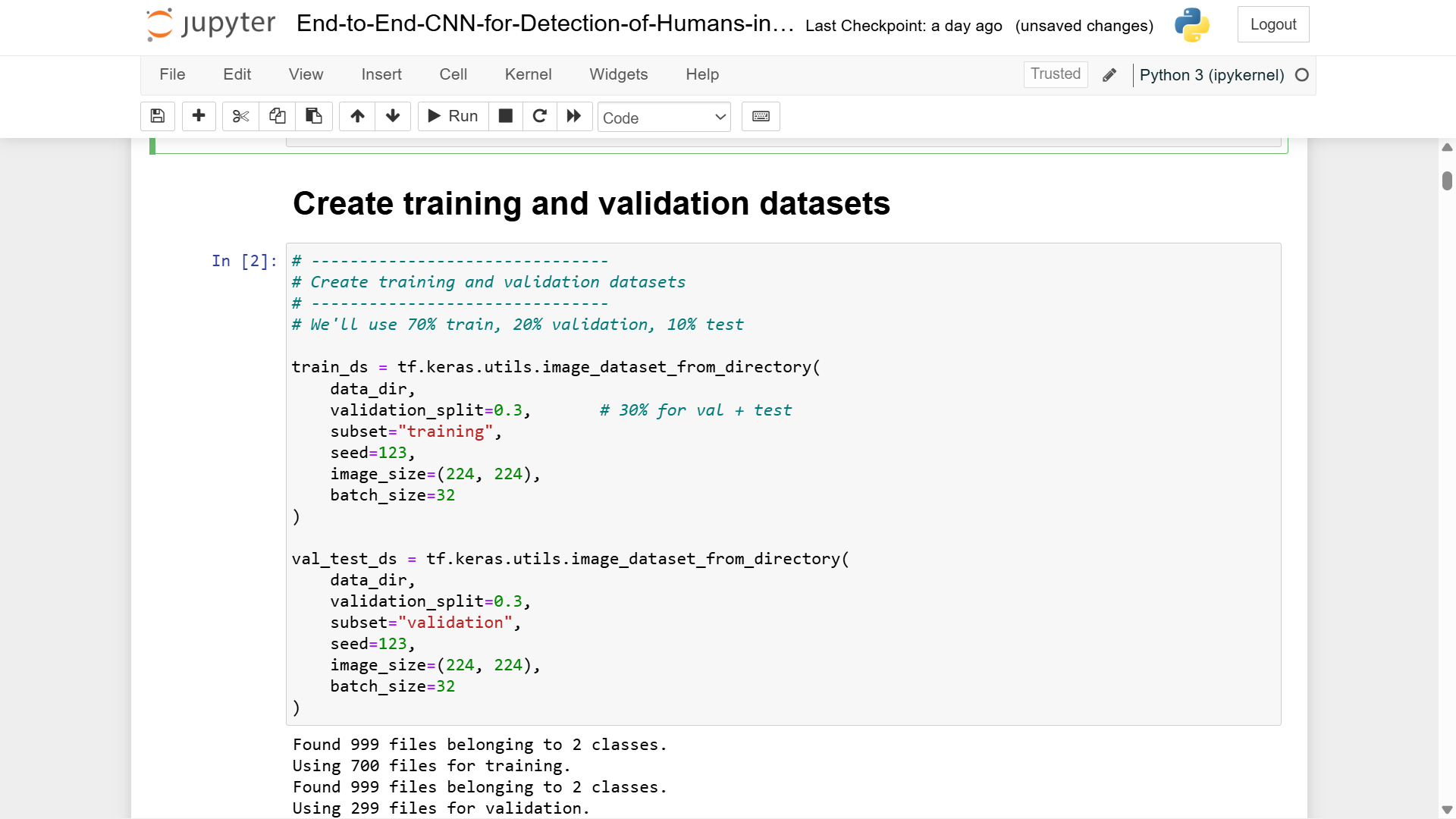The height and width of the screenshot is (819, 1456).
Task: Insert cell below with plus icon
Action: [x=199, y=116]
